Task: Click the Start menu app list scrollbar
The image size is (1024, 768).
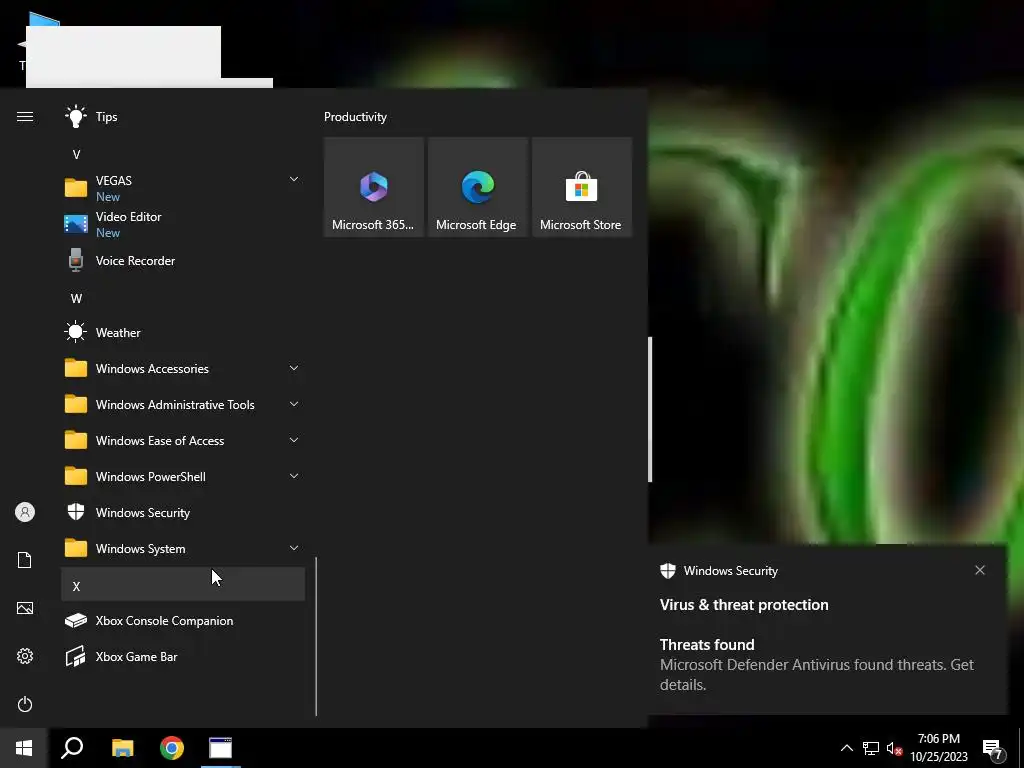Action: pyautogui.click(x=316, y=637)
